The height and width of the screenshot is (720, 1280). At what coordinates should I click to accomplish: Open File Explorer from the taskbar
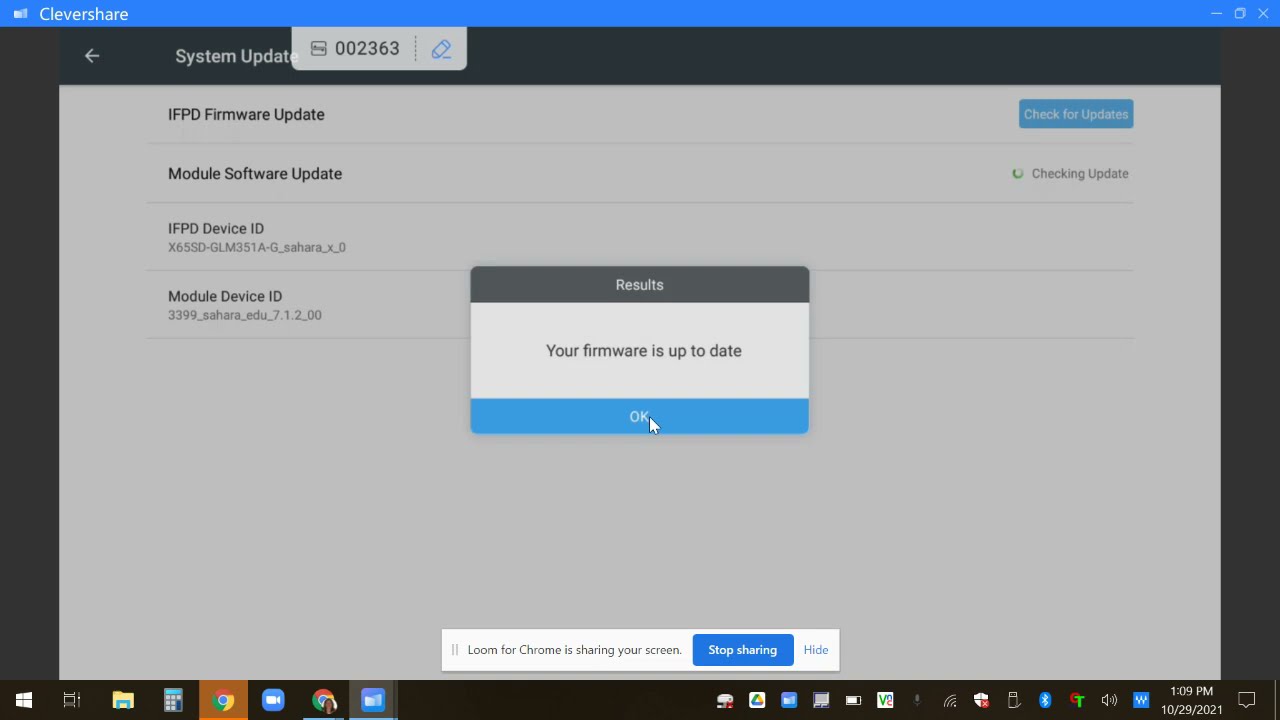(x=123, y=700)
